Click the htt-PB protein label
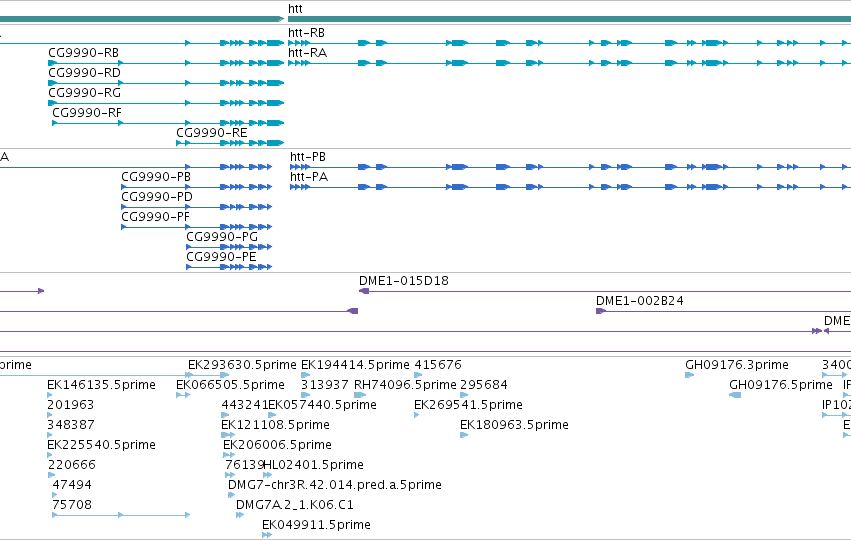This screenshot has height=540, width=851. pos(308,157)
